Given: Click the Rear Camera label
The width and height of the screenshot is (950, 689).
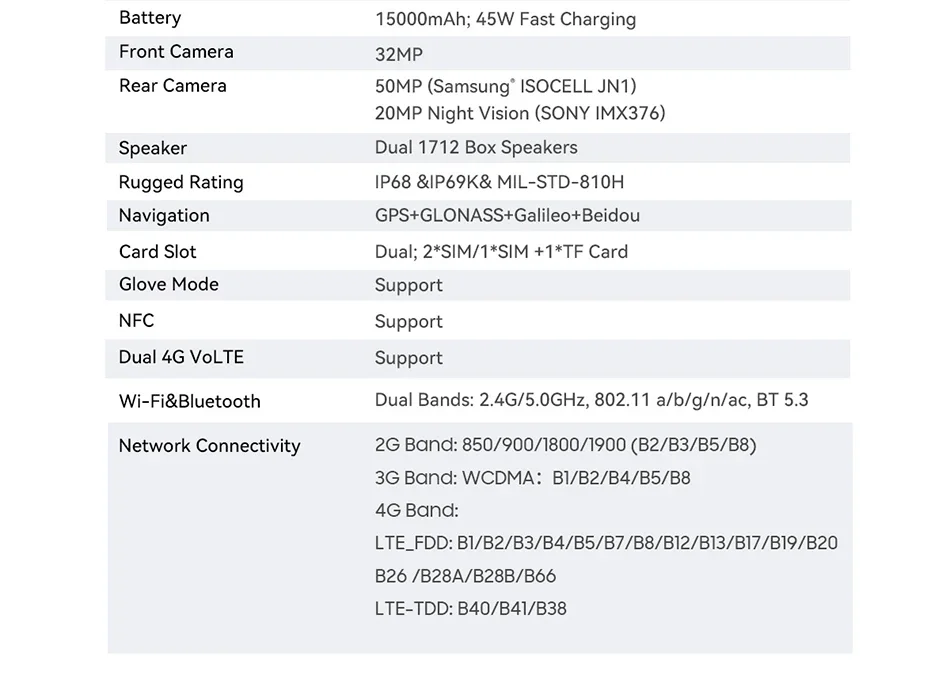Looking at the screenshot, I should coord(172,86).
